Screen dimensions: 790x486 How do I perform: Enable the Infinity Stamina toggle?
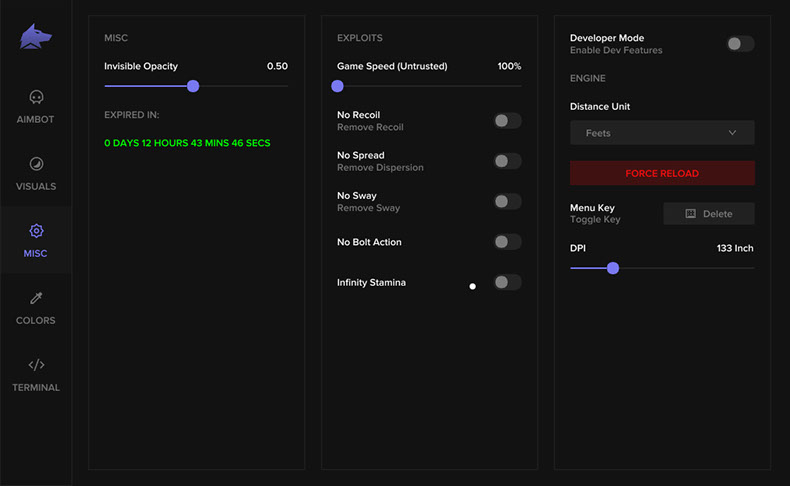pyautogui.click(x=507, y=282)
